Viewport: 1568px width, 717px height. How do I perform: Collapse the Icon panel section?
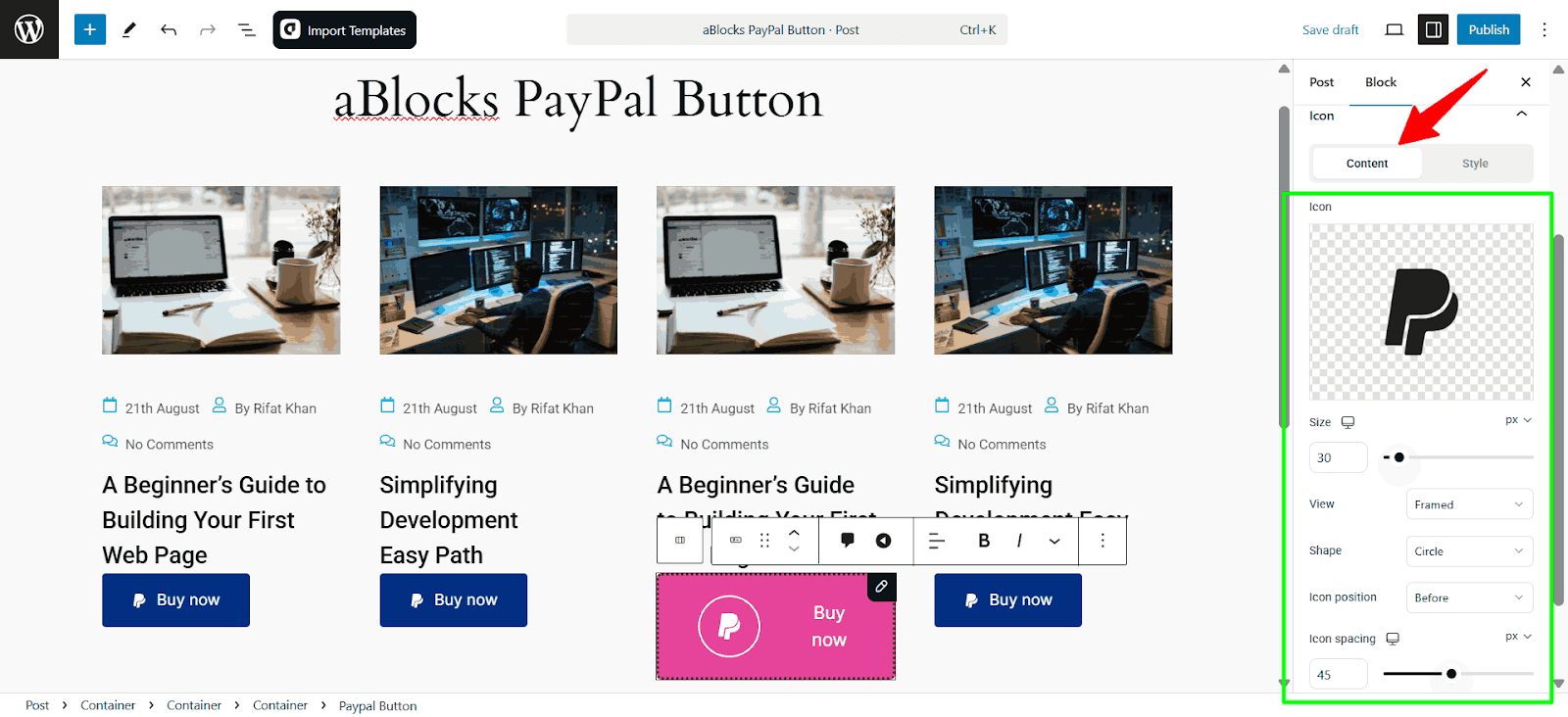[x=1521, y=115]
